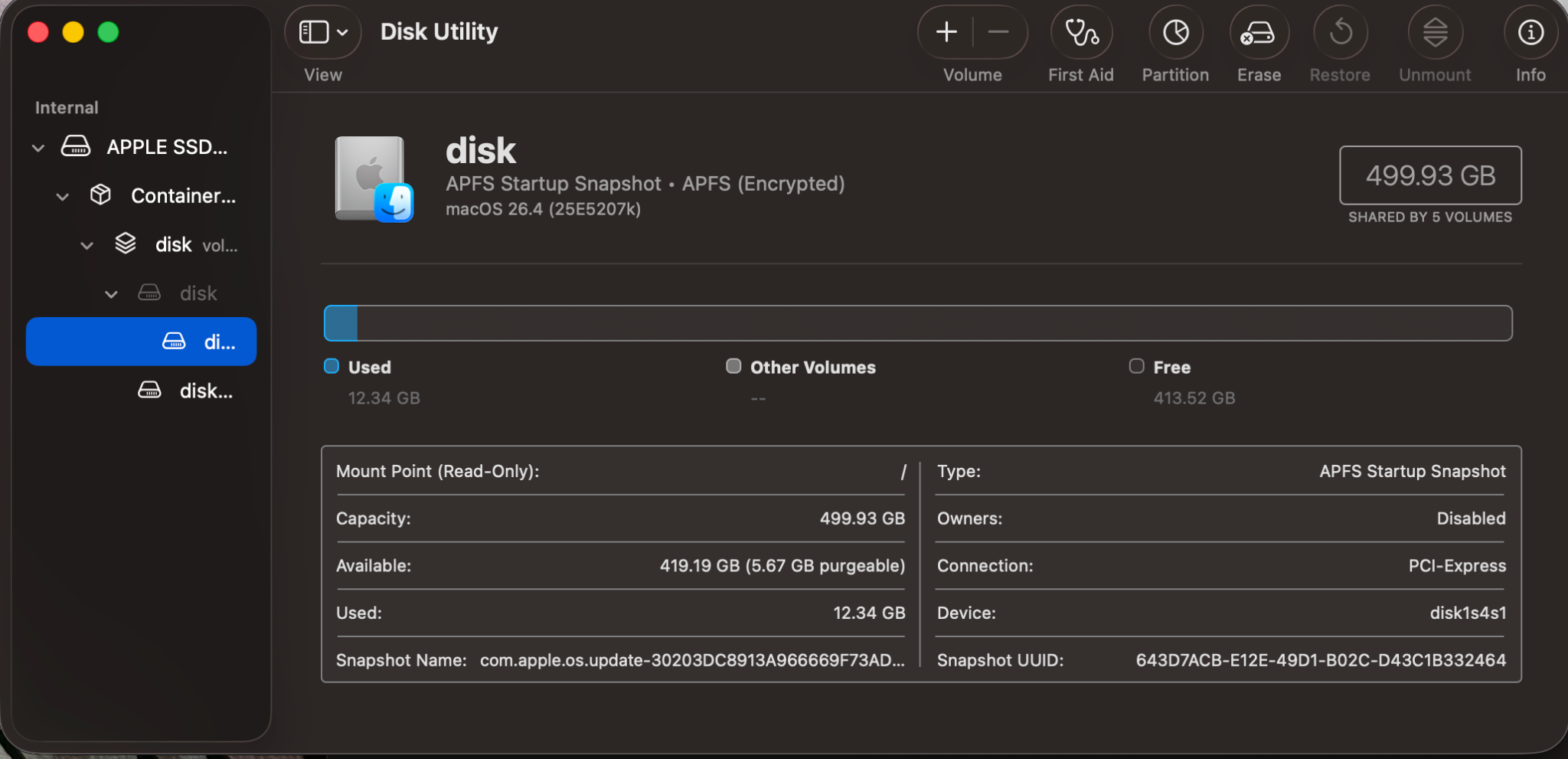Collapse the Container disclosure chevron
Image resolution: width=1568 pixels, height=759 pixels.
[63, 197]
